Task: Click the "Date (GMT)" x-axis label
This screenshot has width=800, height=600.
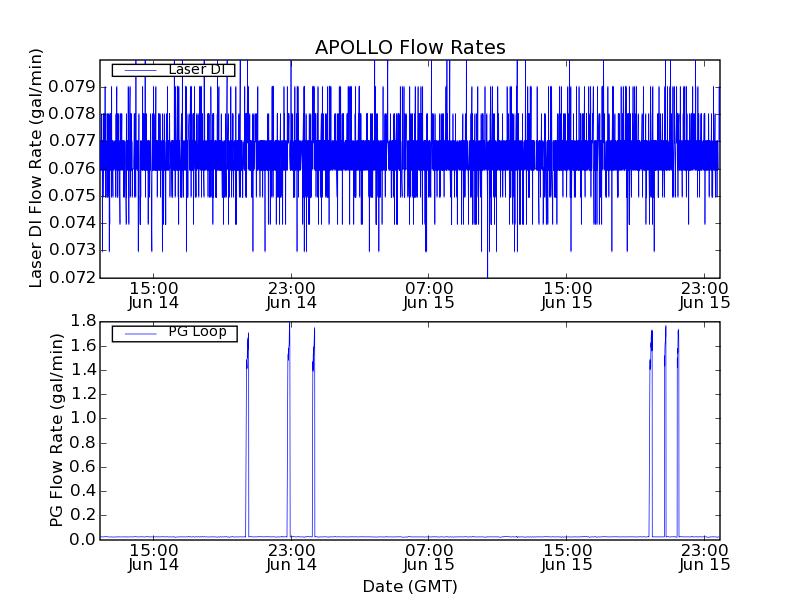Action: pos(410,586)
